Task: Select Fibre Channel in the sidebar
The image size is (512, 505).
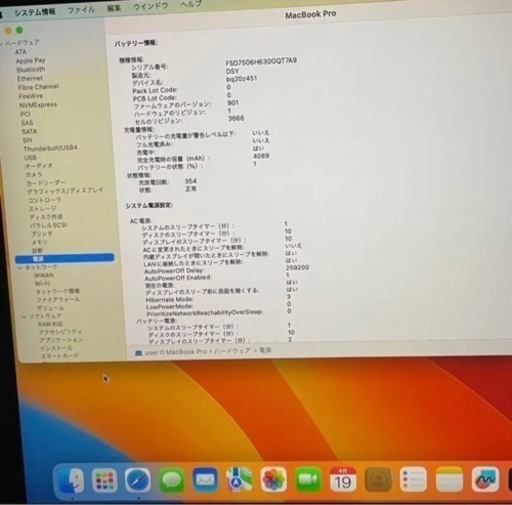Action: 38,87
